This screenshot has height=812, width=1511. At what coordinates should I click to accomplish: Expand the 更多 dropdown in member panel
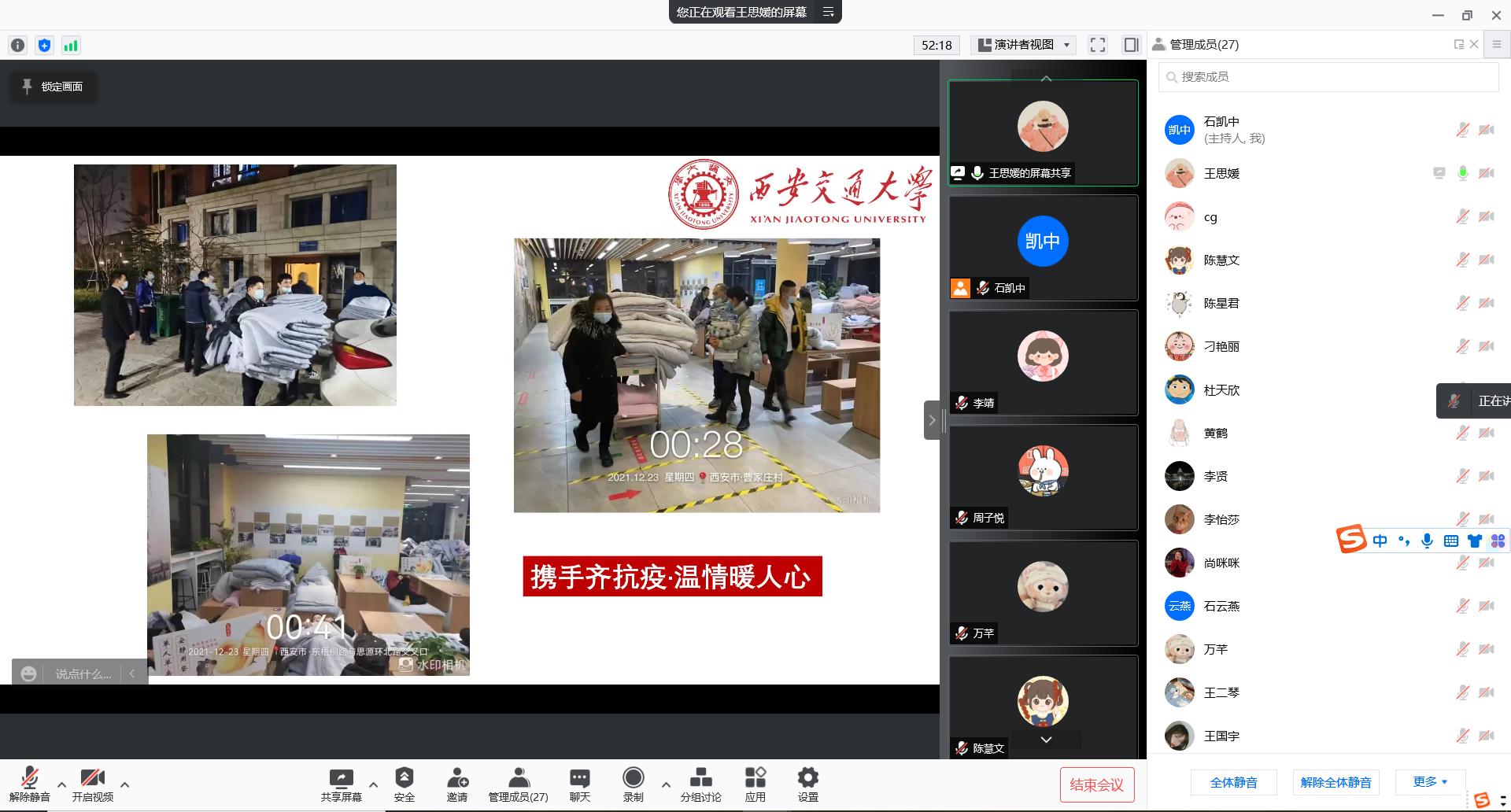click(x=1430, y=781)
